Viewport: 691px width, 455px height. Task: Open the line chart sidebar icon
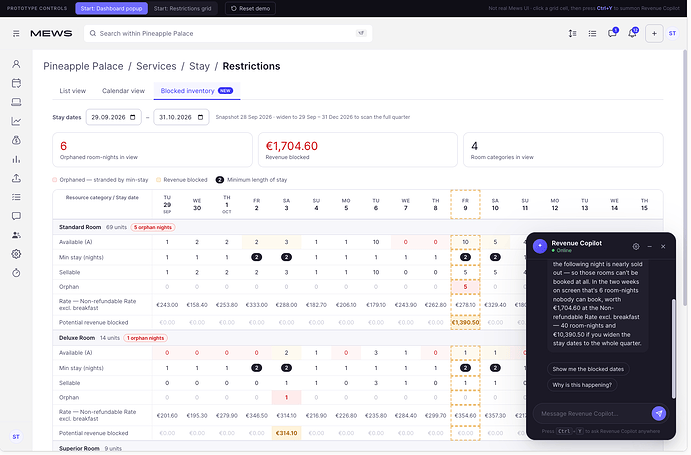(x=16, y=121)
